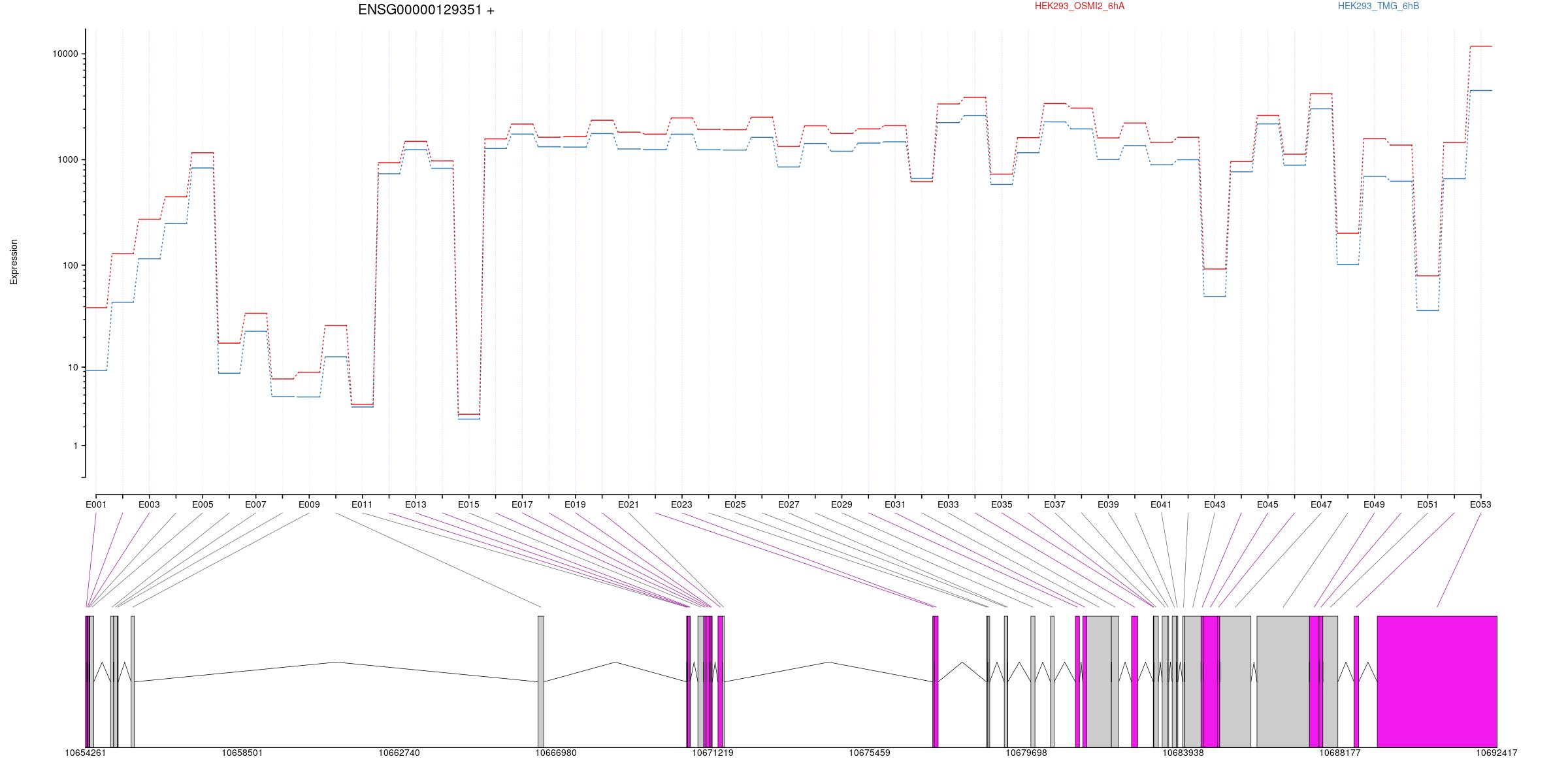Select exon label E045
This screenshot has width=1568, height=784.
(1267, 504)
